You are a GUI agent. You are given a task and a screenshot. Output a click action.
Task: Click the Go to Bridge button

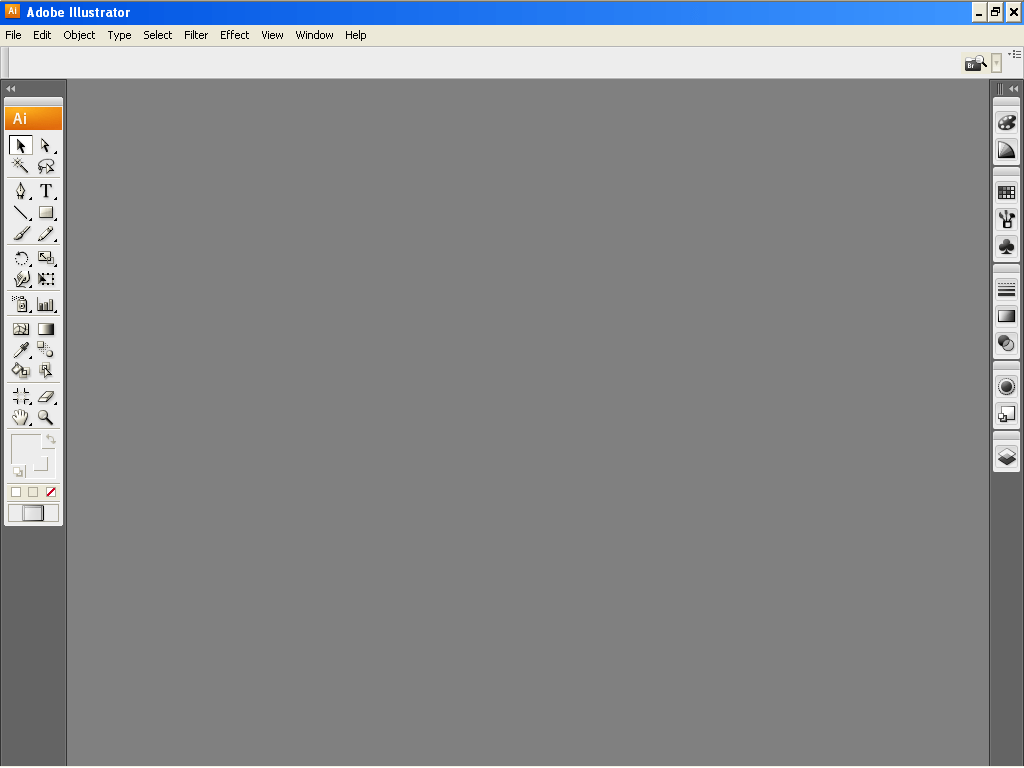tap(976, 63)
